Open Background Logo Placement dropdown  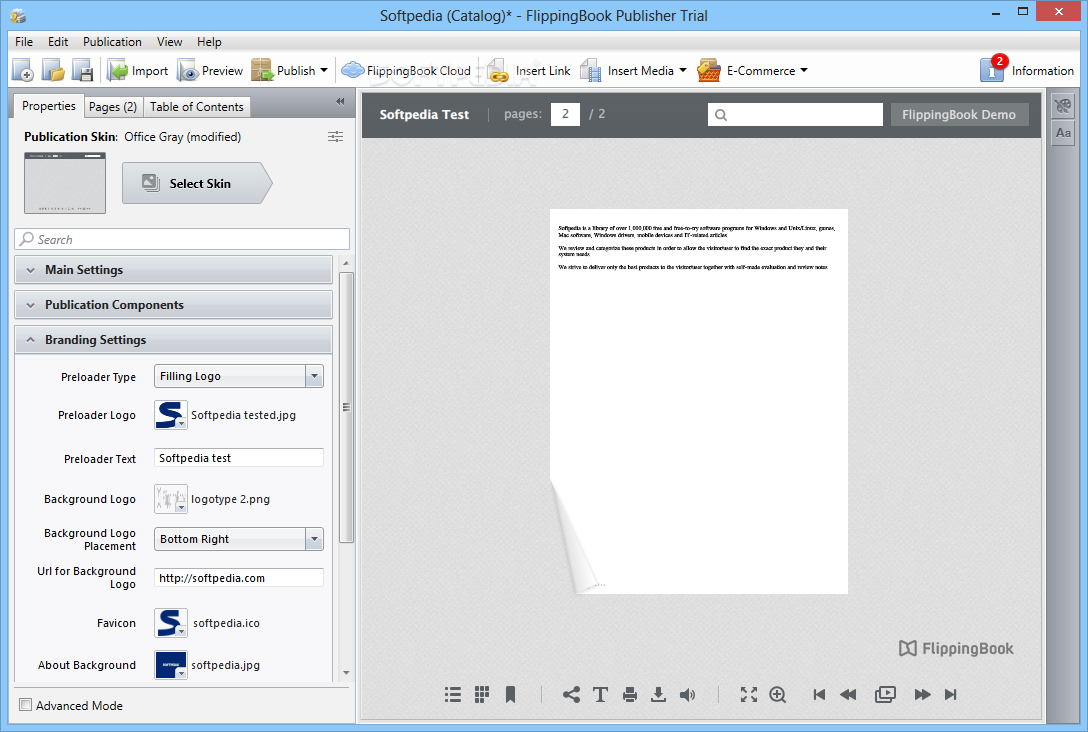coord(239,539)
